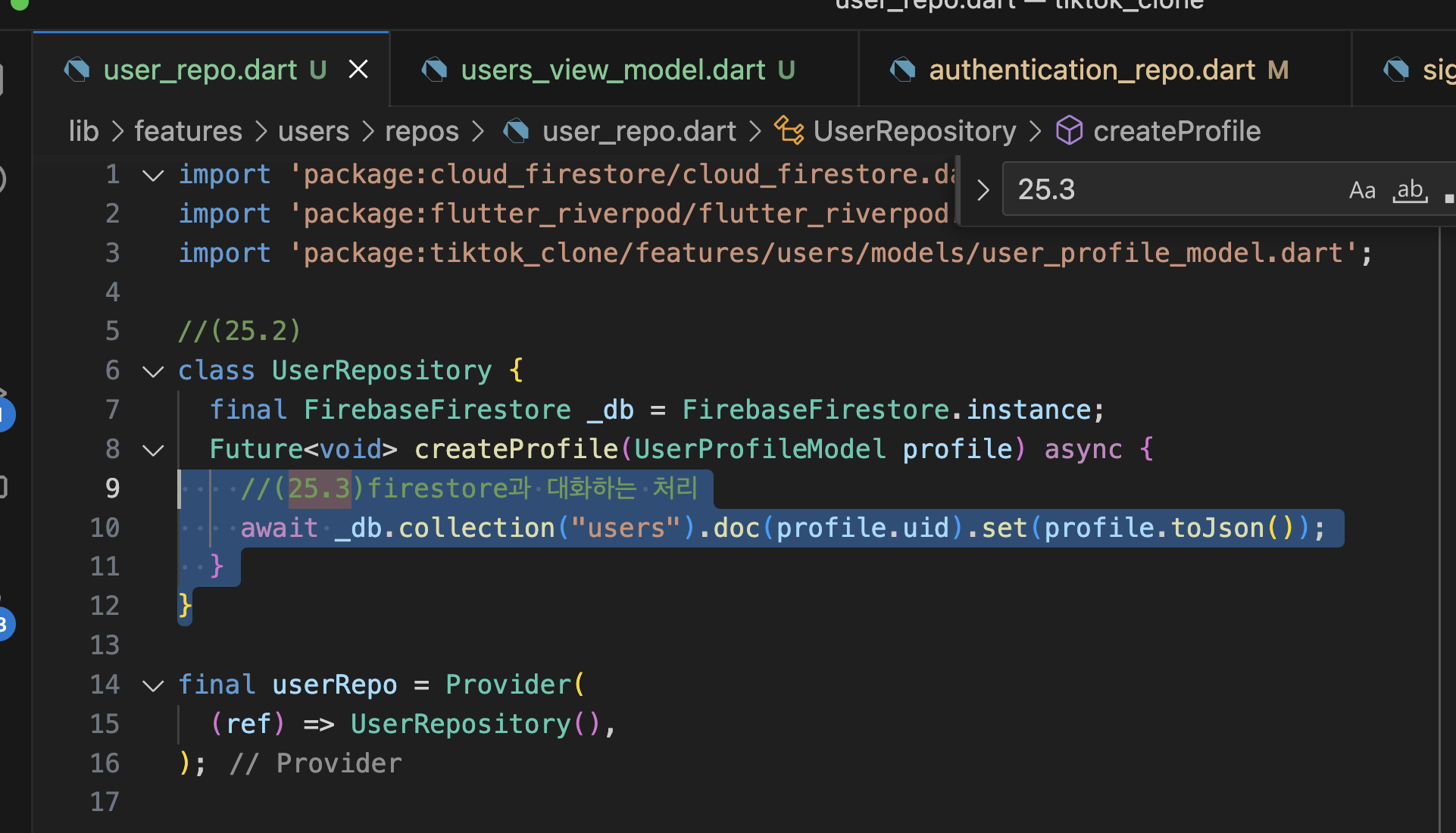Screen dimensions: 1456x833
Task: Click Dart file icon on user_repo.dart tab
Action: click(77, 70)
